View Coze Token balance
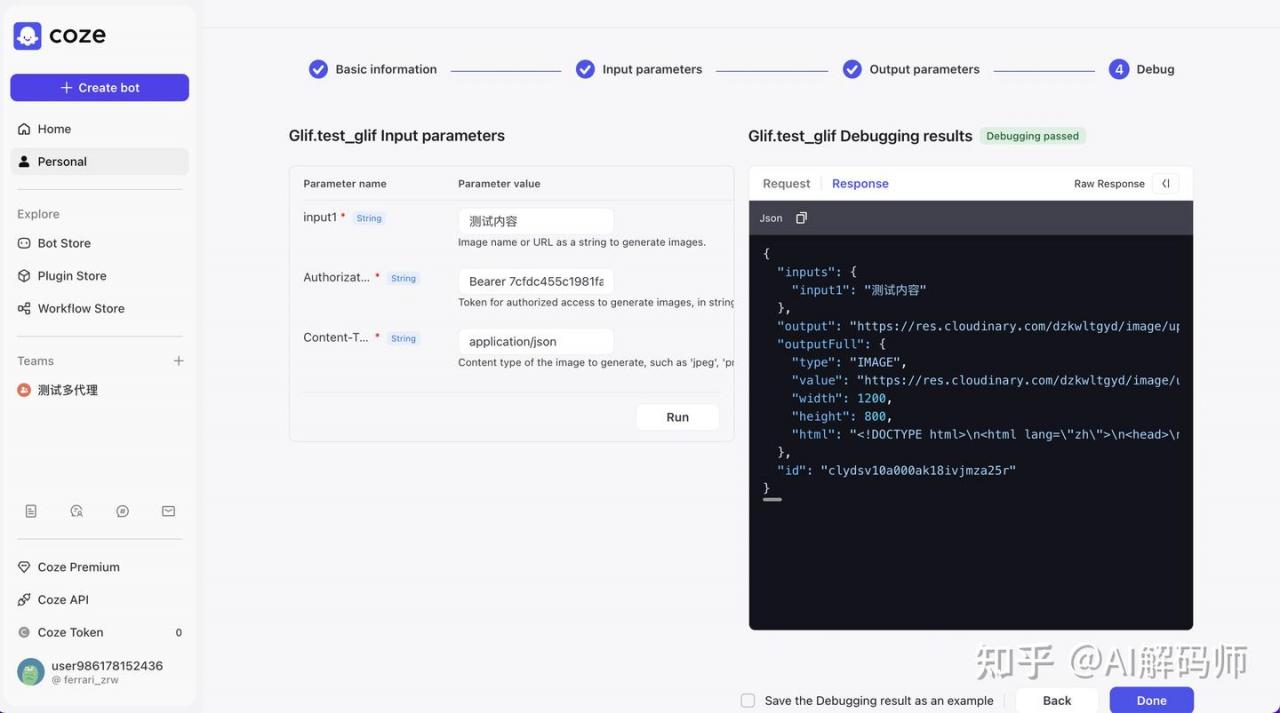The image size is (1280, 713). coord(99,632)
